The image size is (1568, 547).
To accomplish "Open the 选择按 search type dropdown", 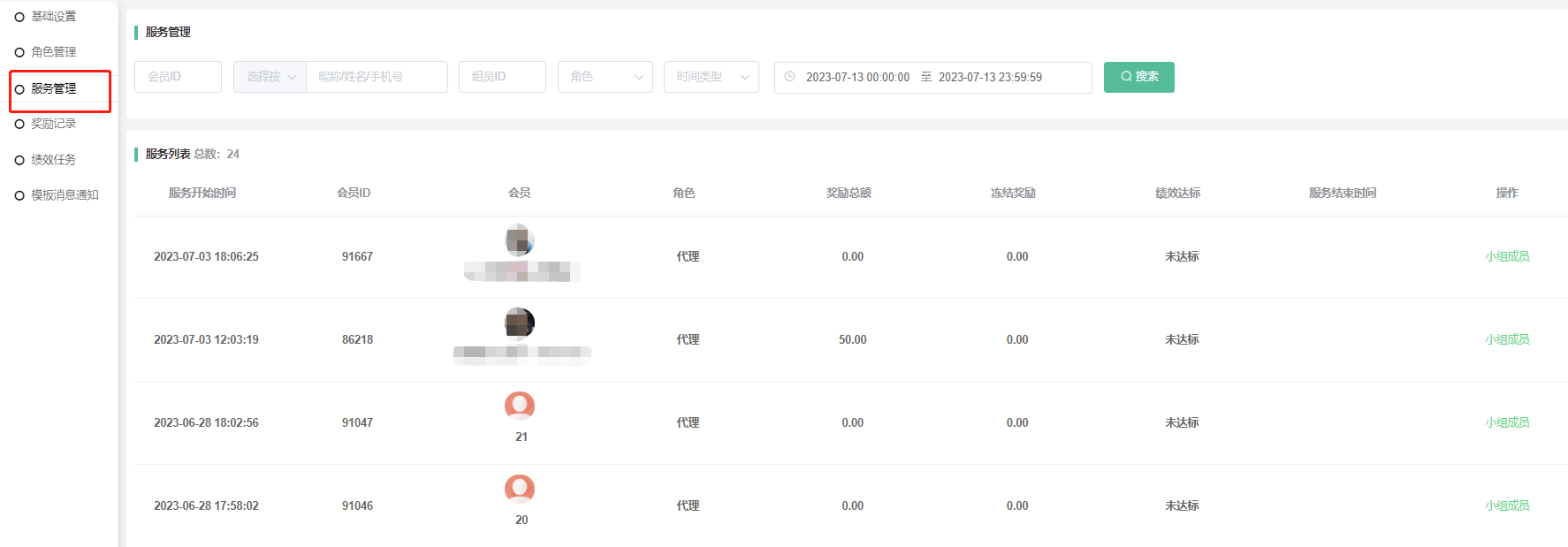I will (x=270, y=77).
